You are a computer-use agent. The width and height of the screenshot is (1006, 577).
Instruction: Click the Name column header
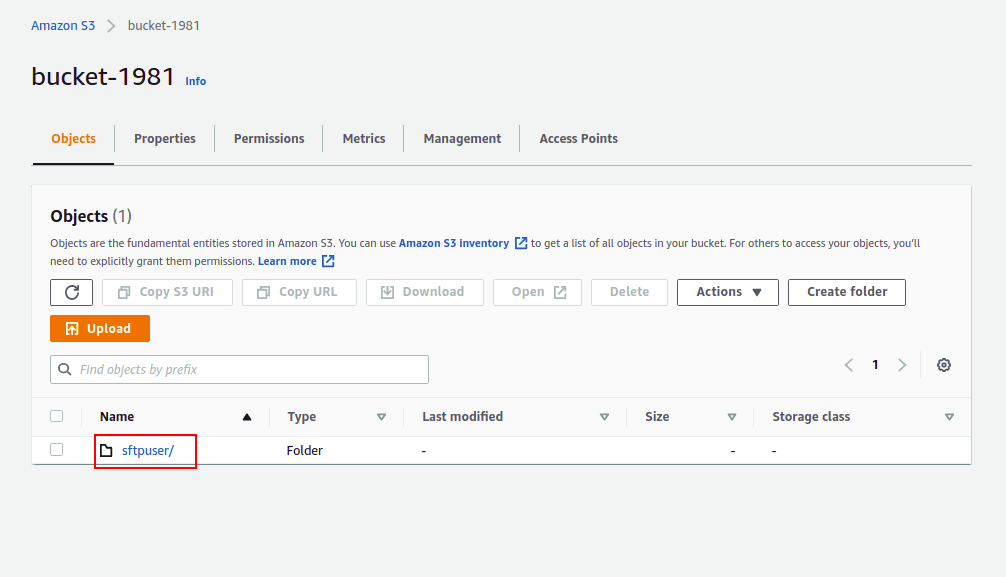click(x=117, y=417)
